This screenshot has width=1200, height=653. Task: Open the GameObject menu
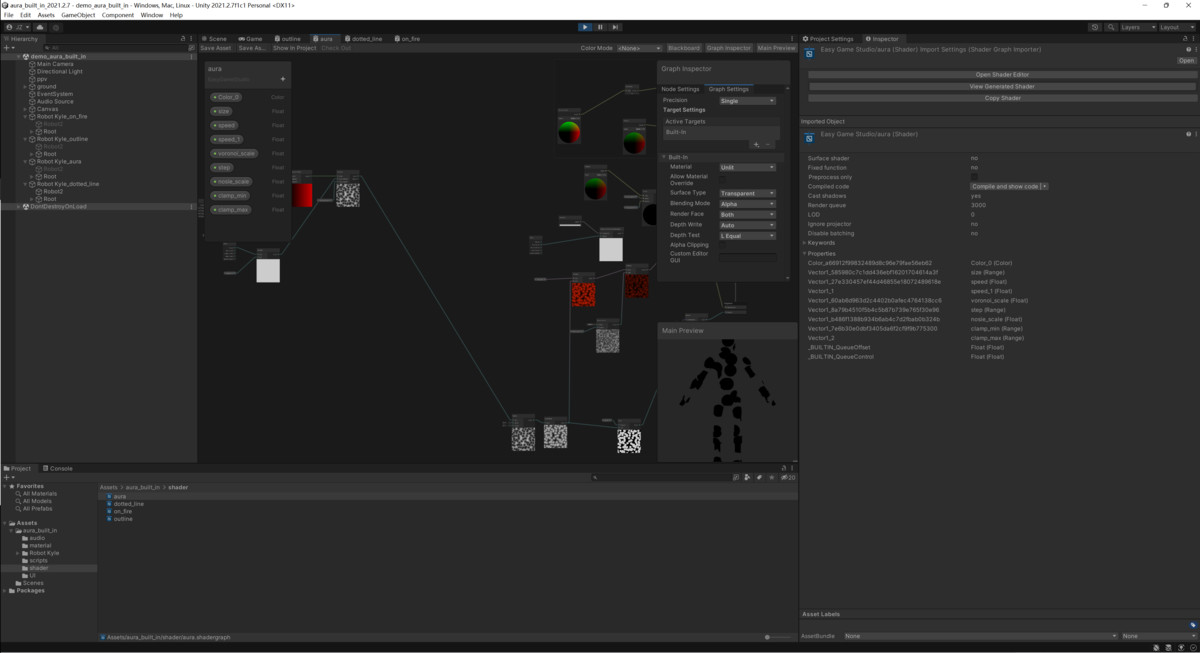coord(77,14)
